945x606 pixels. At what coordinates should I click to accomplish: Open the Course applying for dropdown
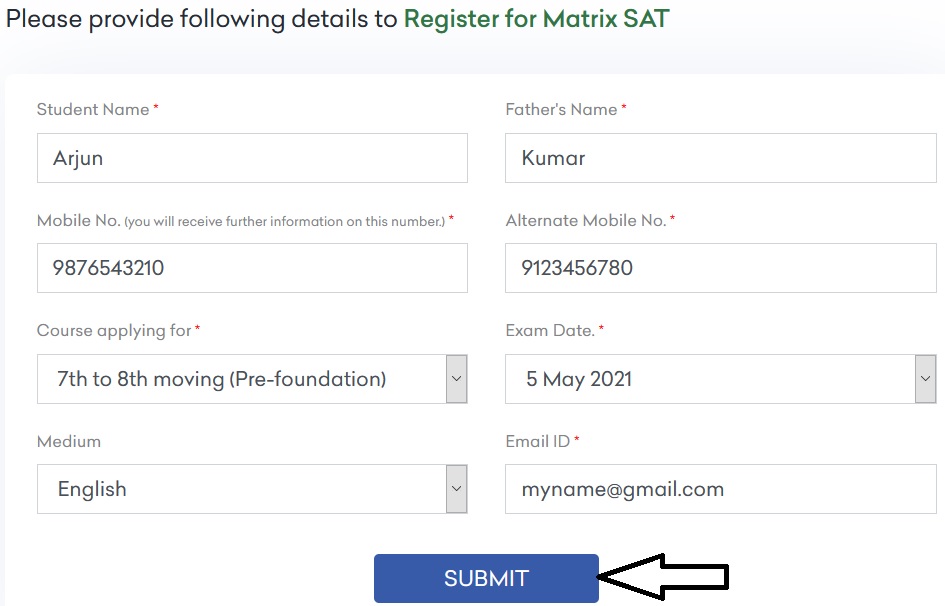[240, 379]
